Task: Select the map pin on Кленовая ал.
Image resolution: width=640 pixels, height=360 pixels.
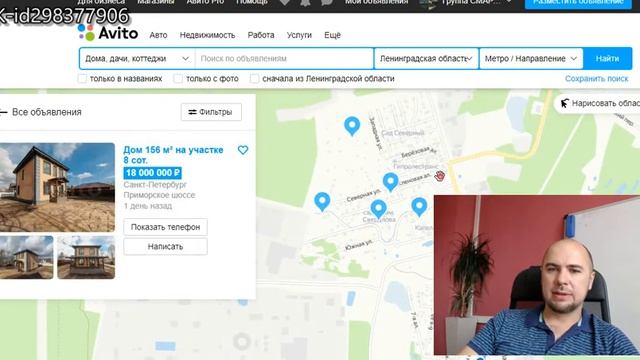Action: [391, 182]
